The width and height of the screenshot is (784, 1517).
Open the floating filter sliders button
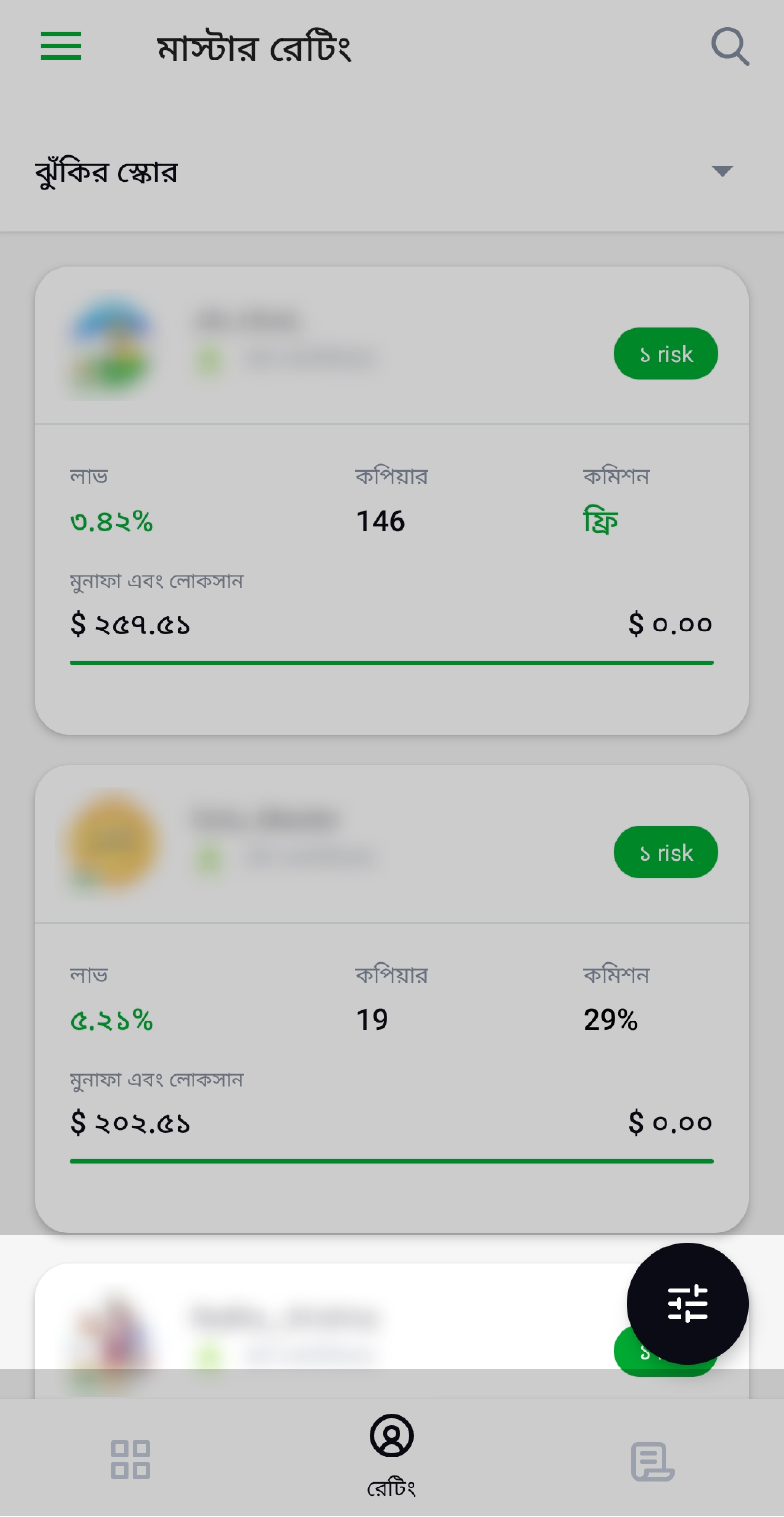(x=687, y=1304)
